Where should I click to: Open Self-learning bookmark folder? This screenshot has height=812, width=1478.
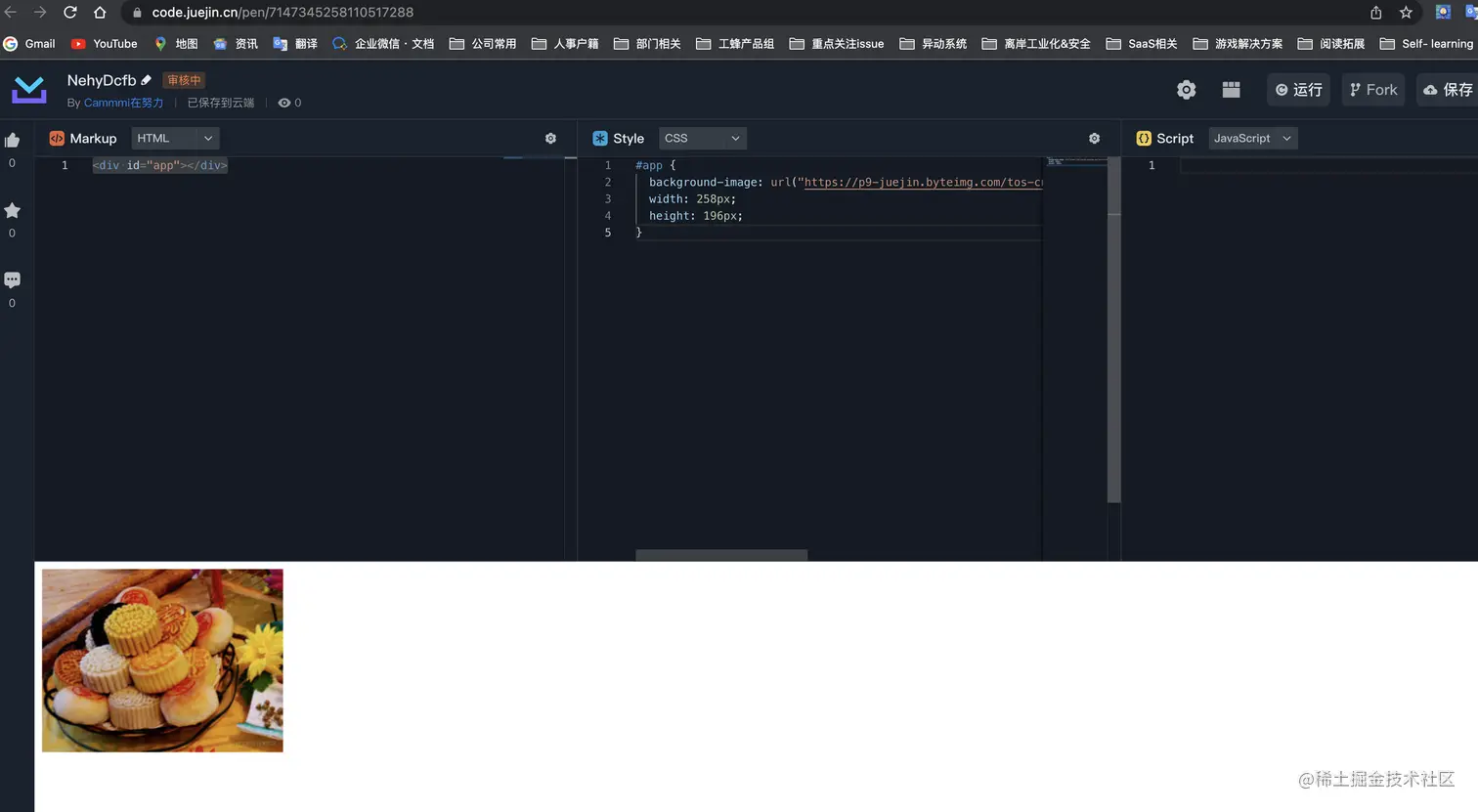point(1427,44)
